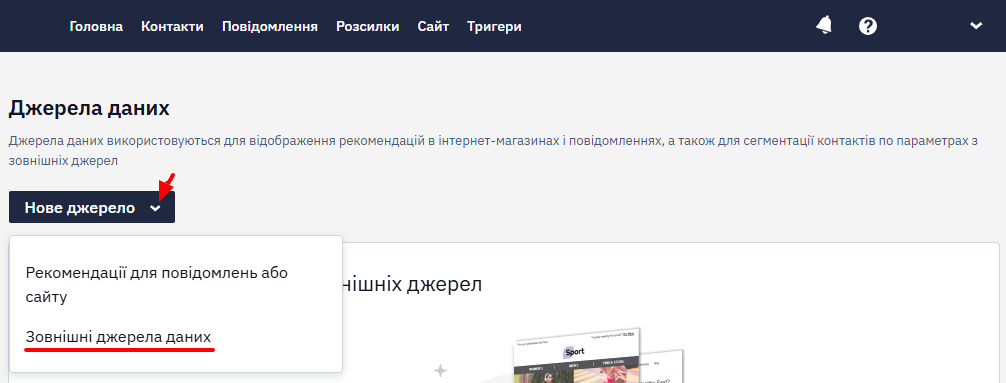Click the Нове джерело dropdown button
1006x383 pixels.
pos(92,207)
